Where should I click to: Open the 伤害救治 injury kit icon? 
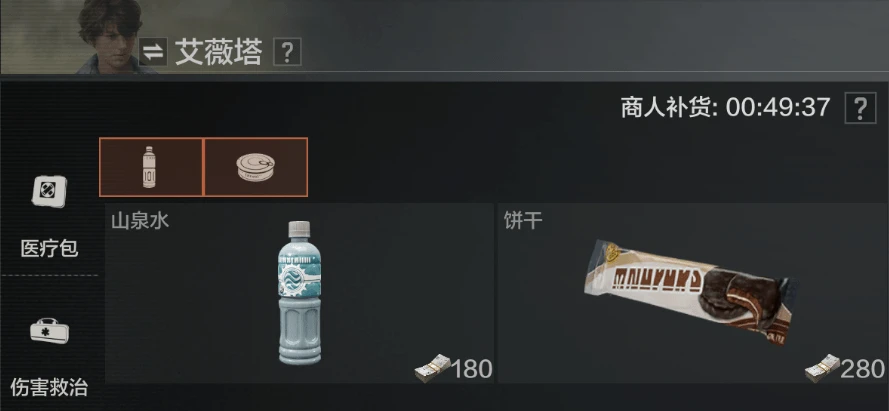pyautogui.click(x=49, y=331)
